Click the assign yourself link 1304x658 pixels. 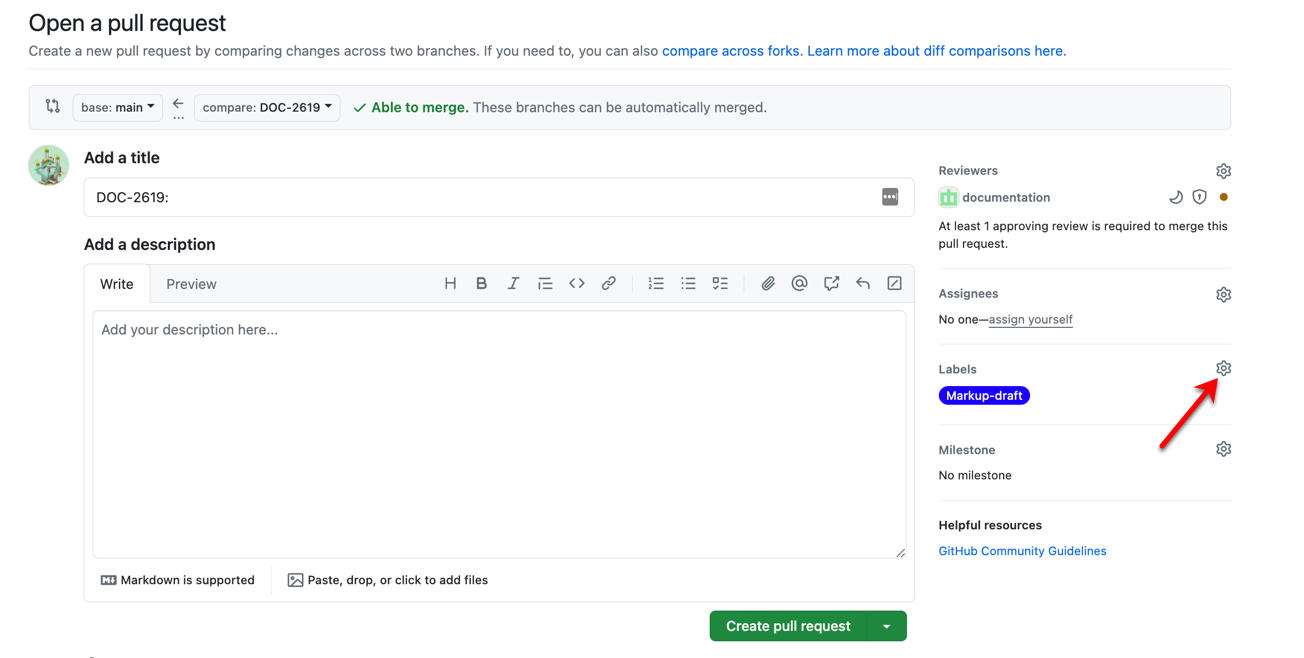click(1030, 320)
